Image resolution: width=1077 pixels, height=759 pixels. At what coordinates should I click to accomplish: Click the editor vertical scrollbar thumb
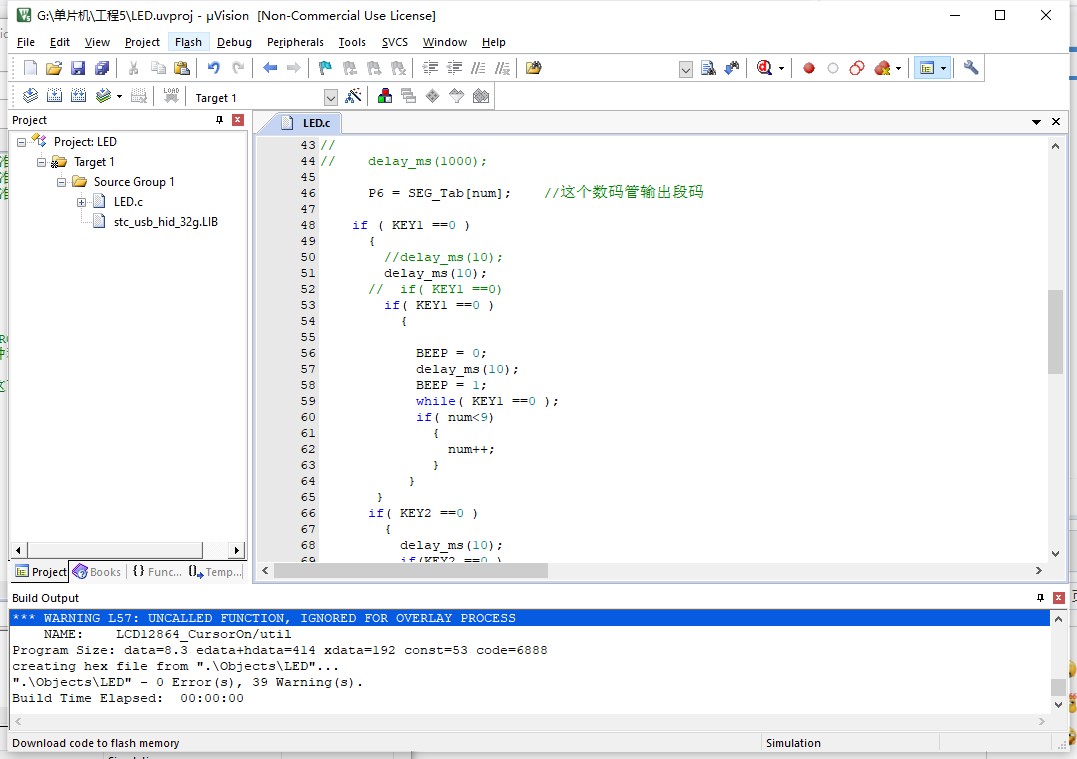tap(1055, 332)
